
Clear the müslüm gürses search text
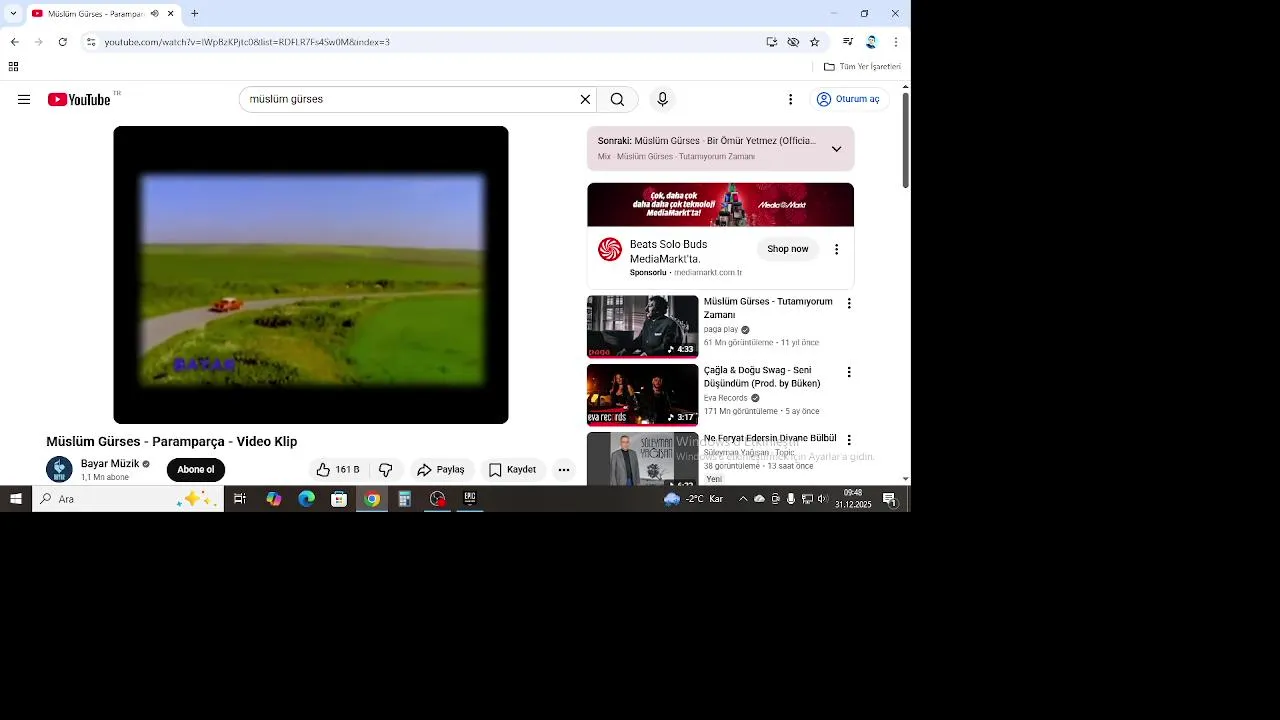pyautogui.click(x=585, y=99)
